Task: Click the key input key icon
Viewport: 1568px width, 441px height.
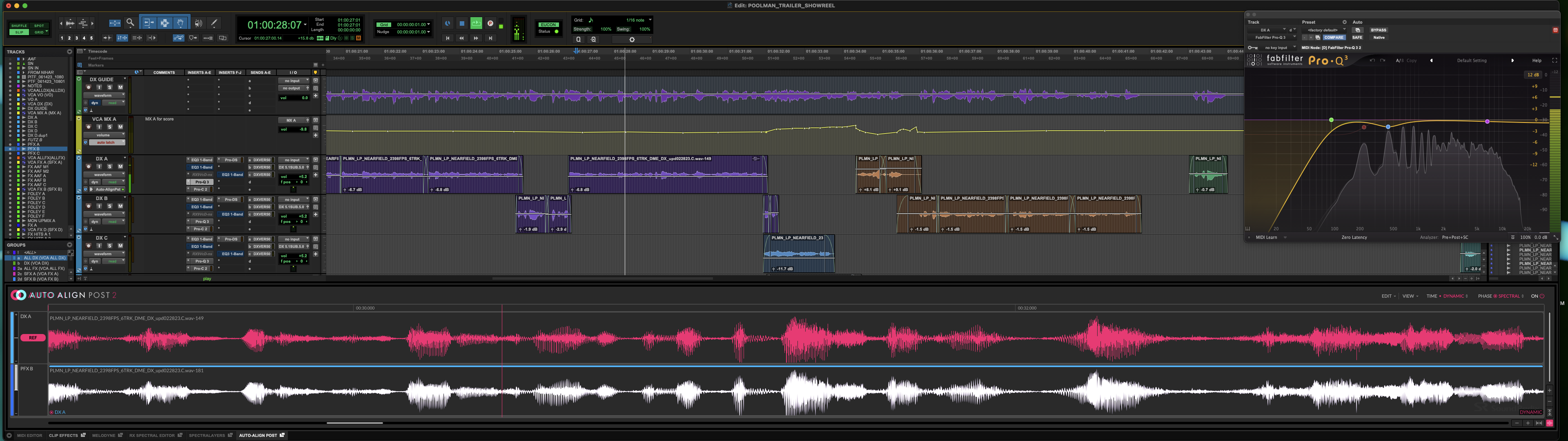Action: point(1253,47)
